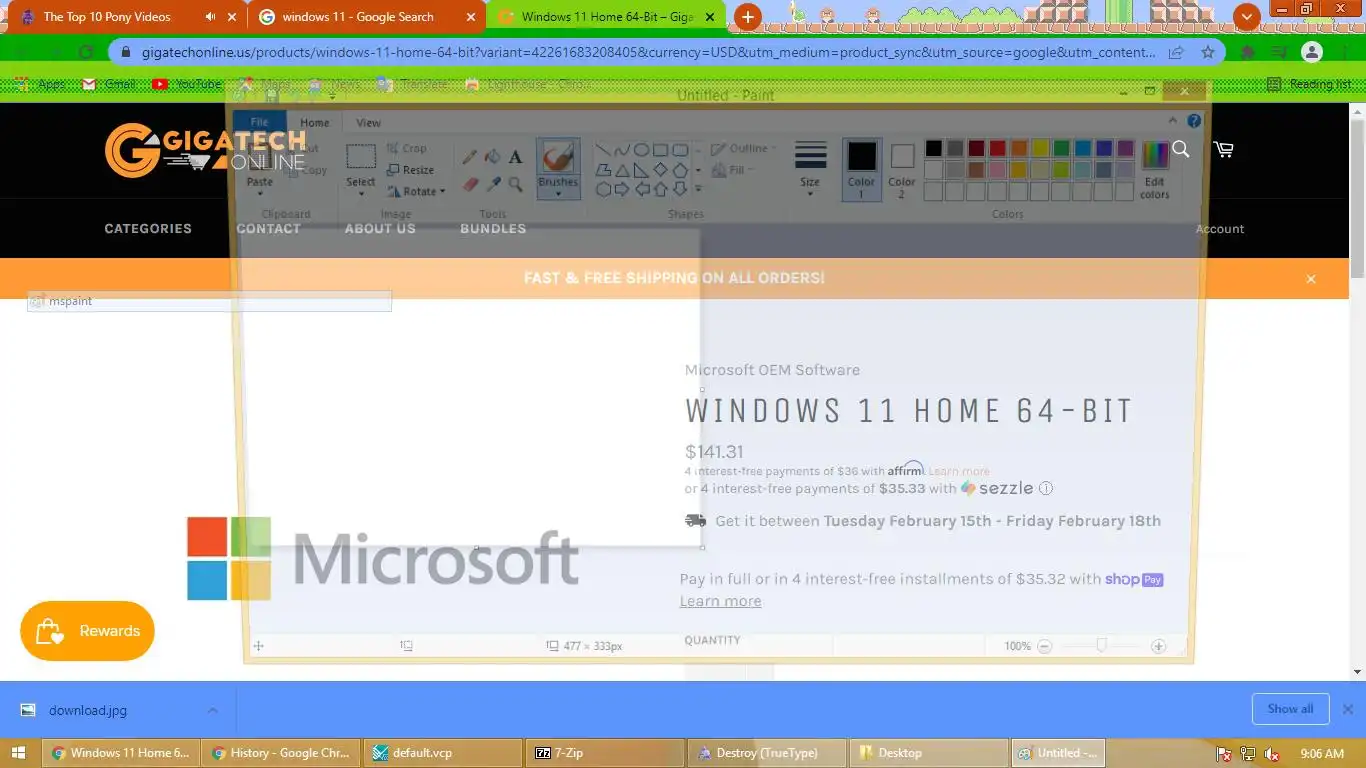Open the Windows Start button

19,753
